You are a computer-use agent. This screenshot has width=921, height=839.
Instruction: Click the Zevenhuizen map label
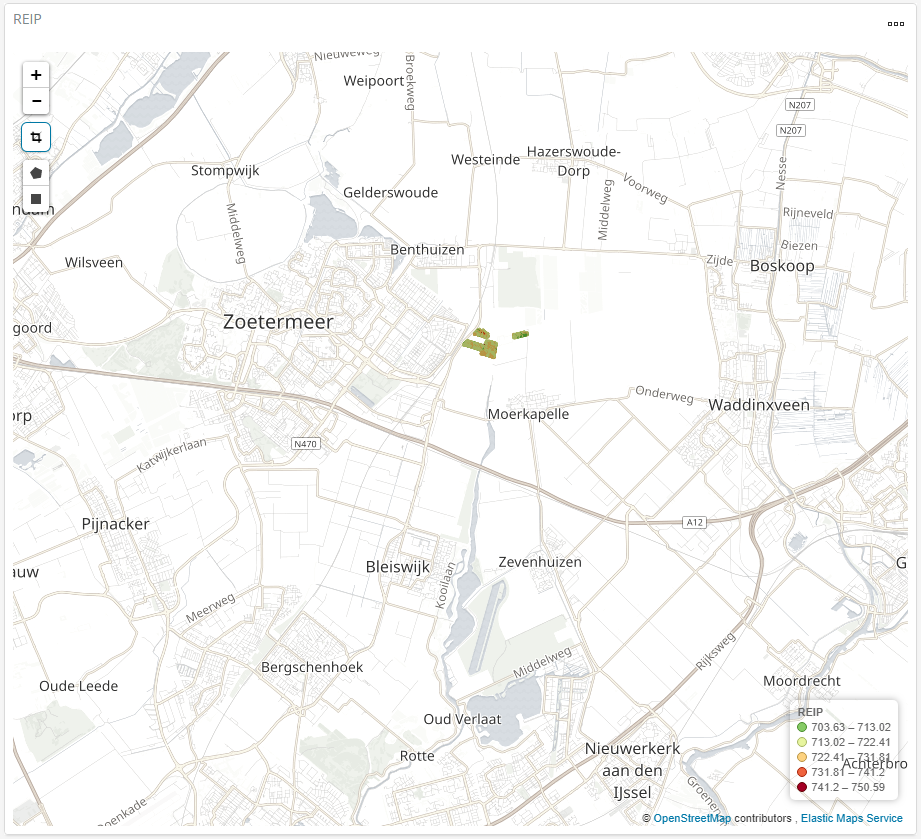pos(540,562)
